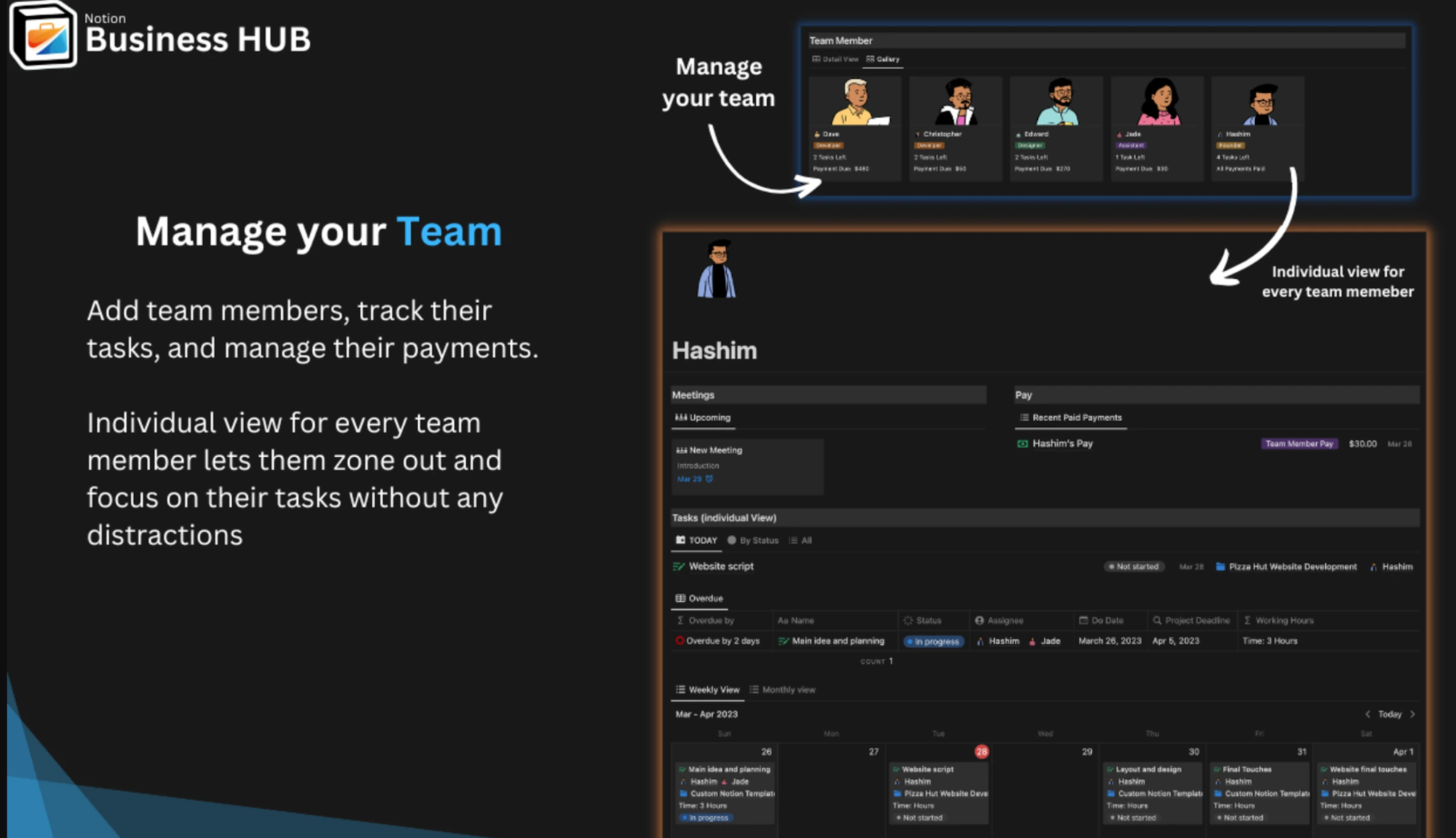Click the Business HUB briefcase logo
Viewport: 1456px width, 838px height.
coord(44,36)
